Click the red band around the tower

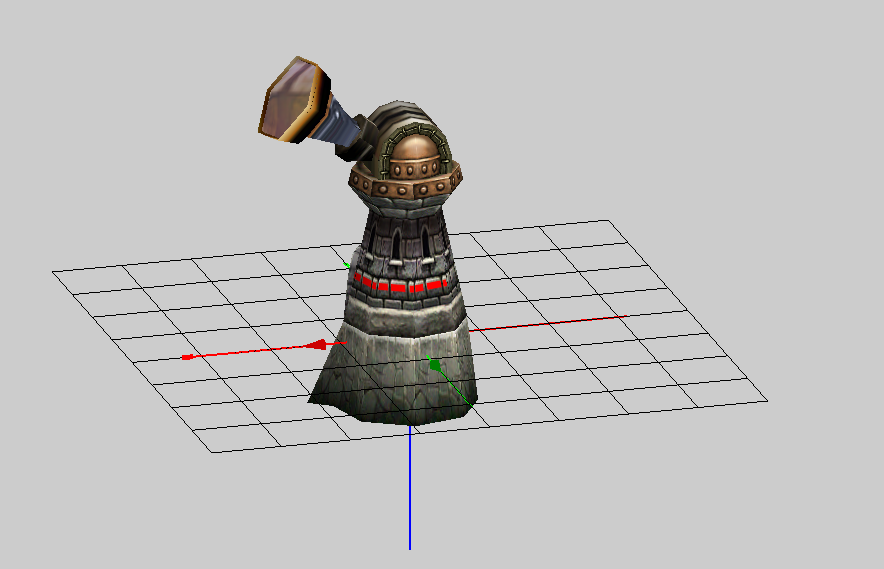[401, 283]
